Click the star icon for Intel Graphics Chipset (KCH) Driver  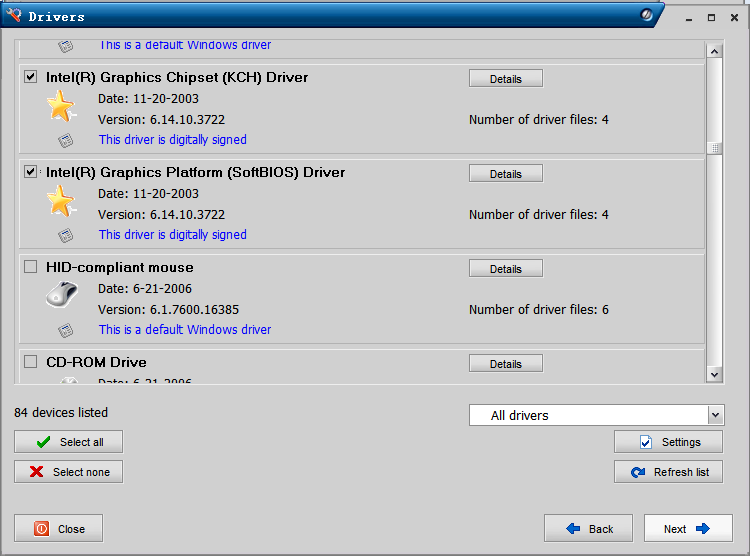[x=61, y=106]
